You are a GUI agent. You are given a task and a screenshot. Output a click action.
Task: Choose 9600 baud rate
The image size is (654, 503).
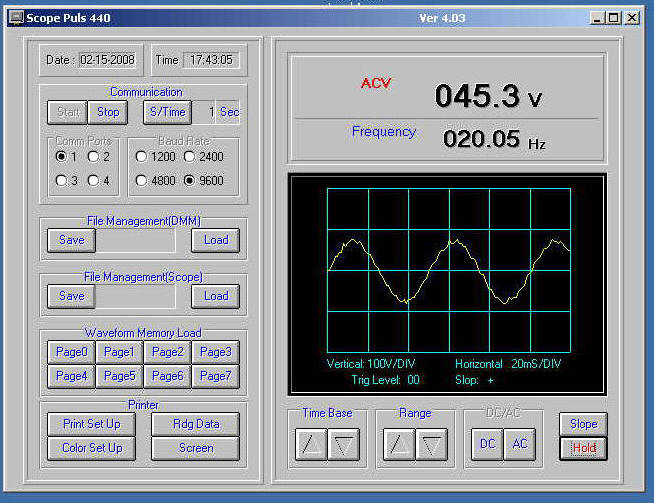pos(189,181)
